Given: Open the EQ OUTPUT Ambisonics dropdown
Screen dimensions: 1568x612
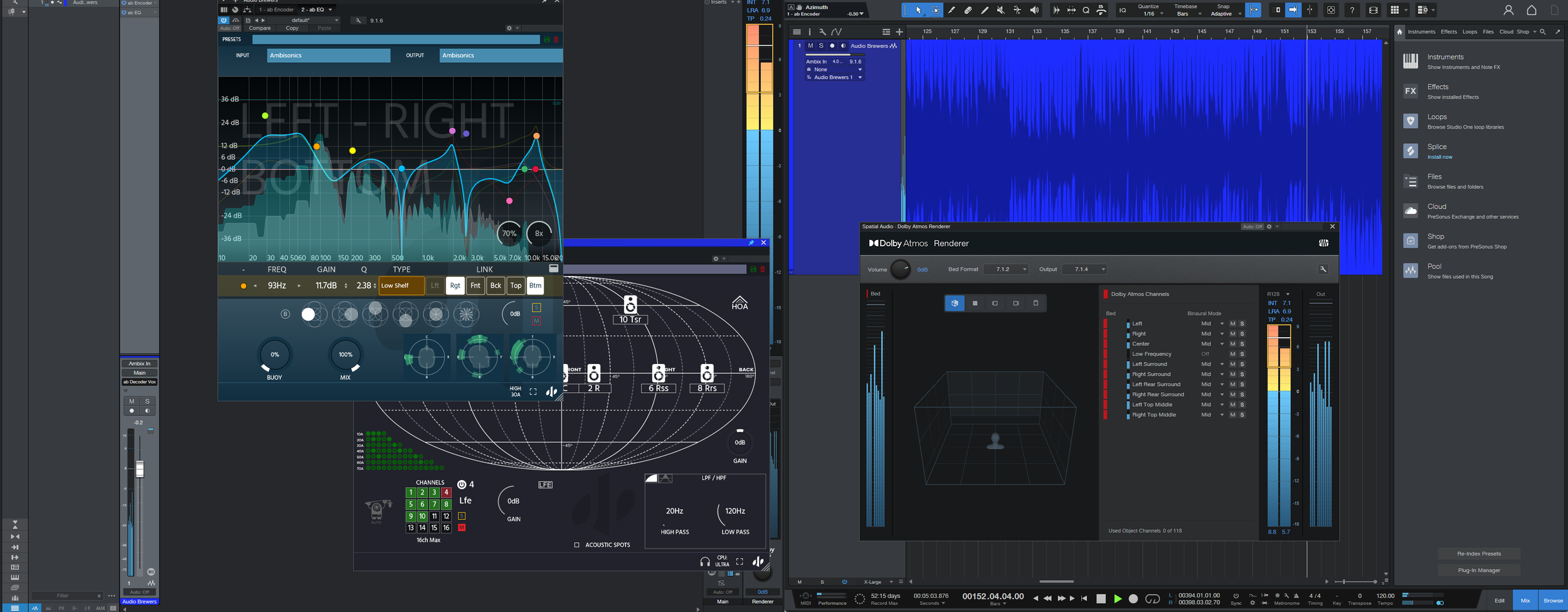Looking at the screenshot, I should coord(501,55).
